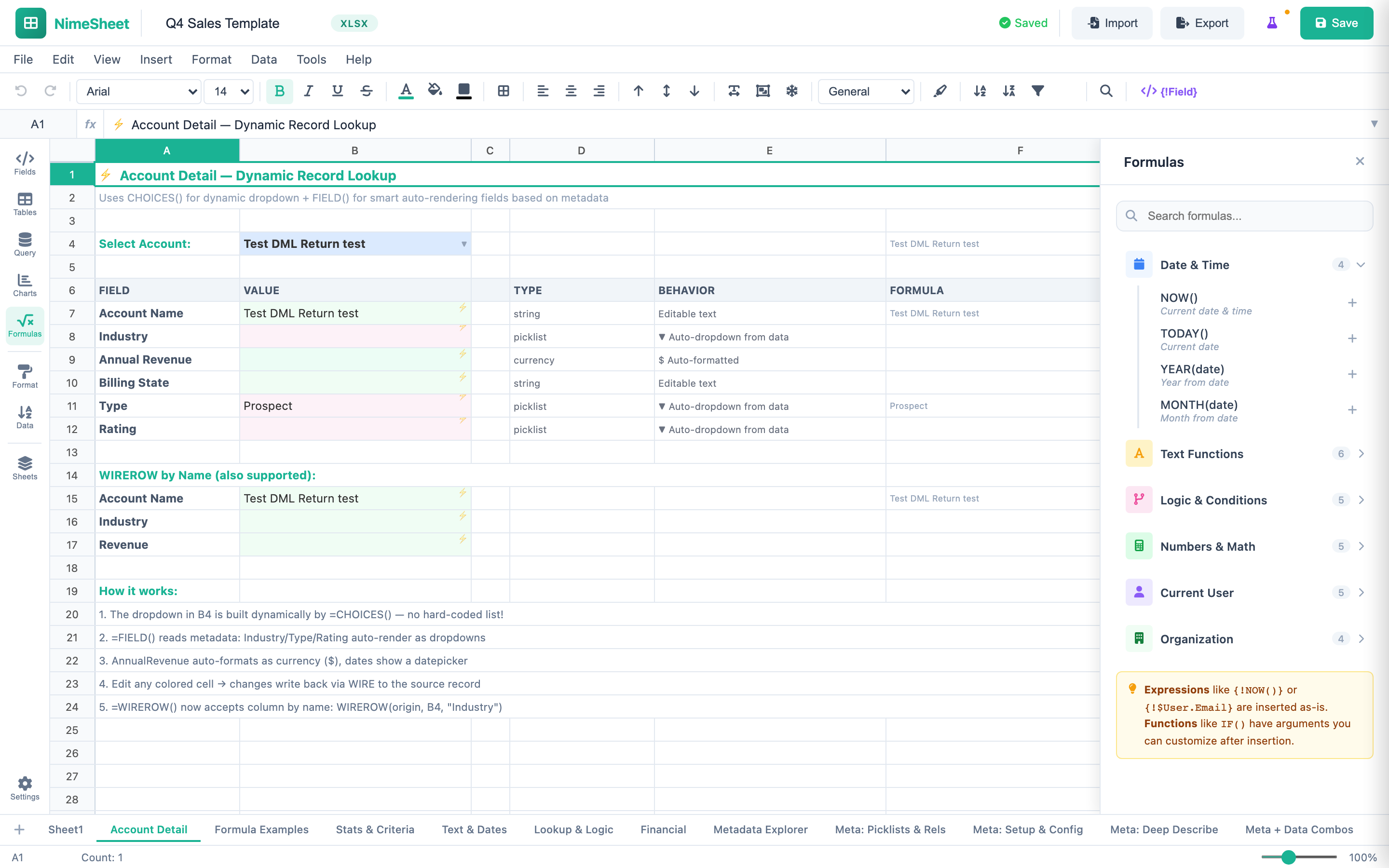Screen dimensions: 1389x868
Task: Toggle bold formatting off for cell A1
Action: (x=280, y=91)
